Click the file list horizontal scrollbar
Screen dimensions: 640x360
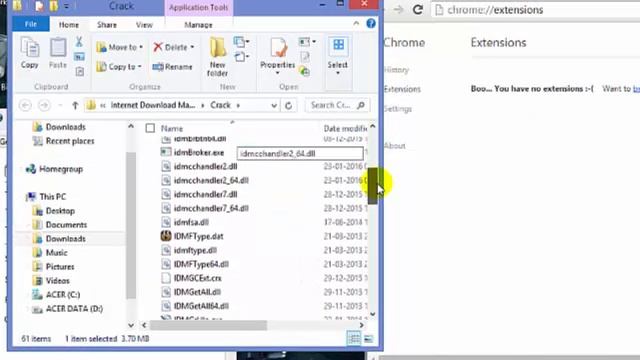[x=208, y=325]
